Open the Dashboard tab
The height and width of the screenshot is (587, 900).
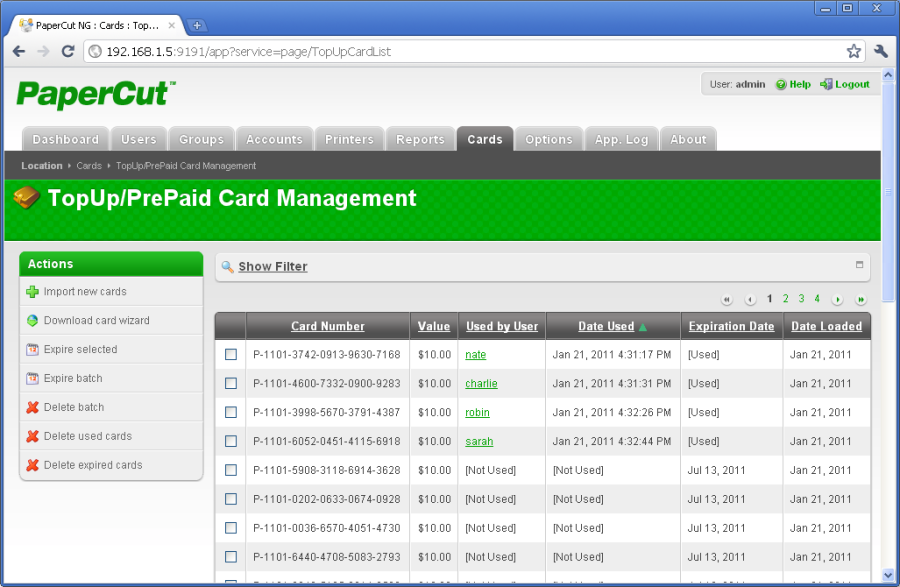click(65, 139)
